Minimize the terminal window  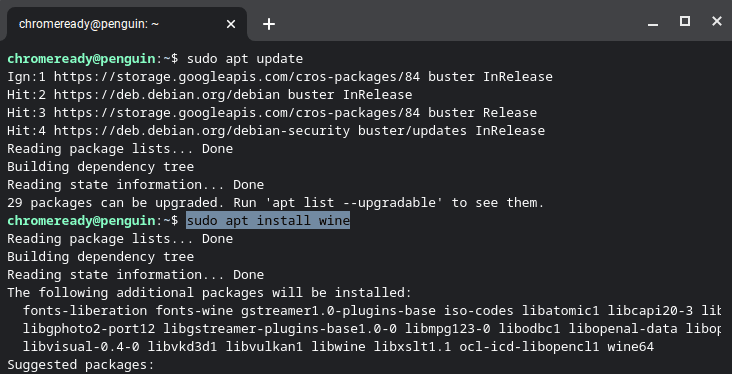coord(653,22)
